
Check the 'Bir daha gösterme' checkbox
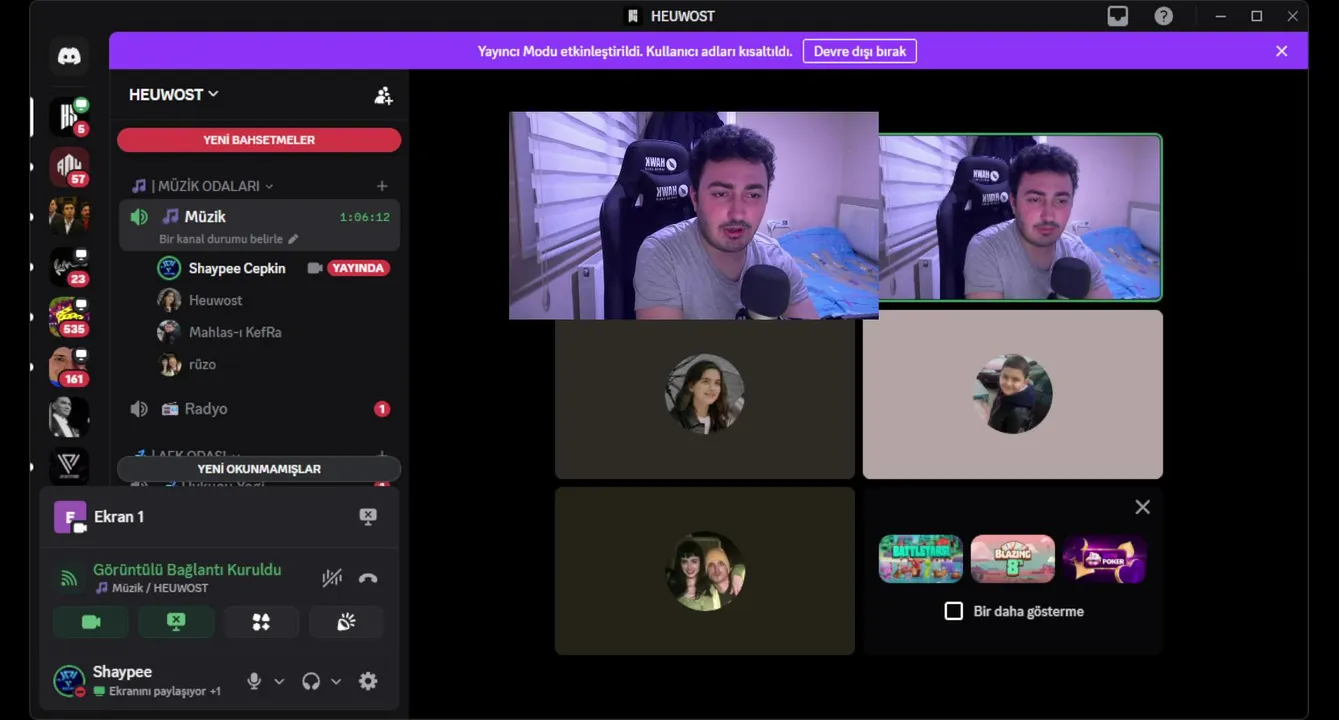[954, 611]
